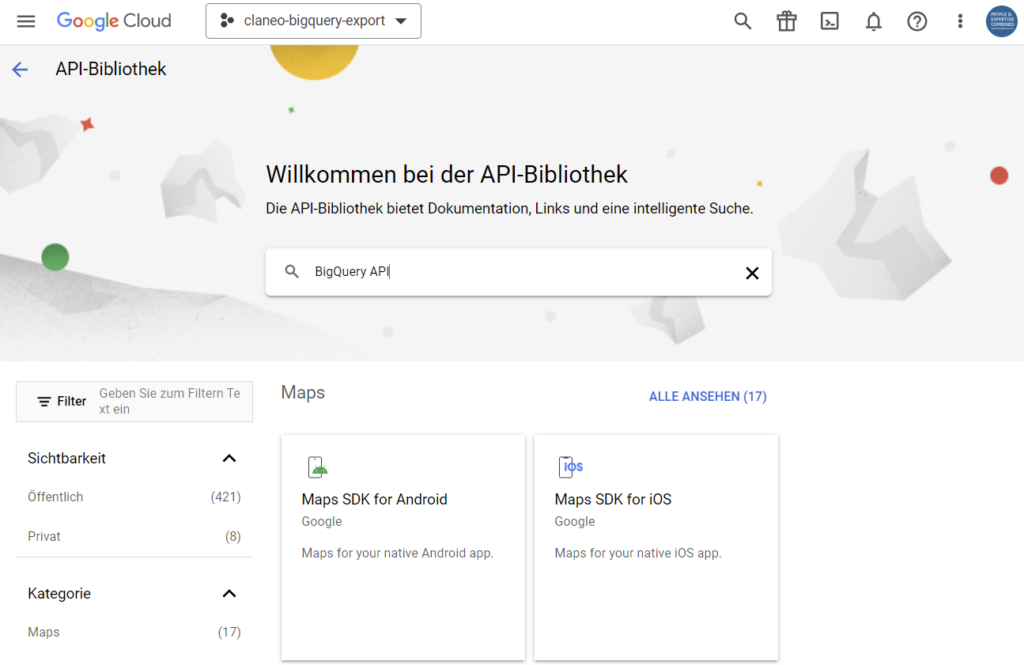Clear the API search with the X
This screenshot has height=665, width=1024.
pyautogui.click(x=752, y=273)
